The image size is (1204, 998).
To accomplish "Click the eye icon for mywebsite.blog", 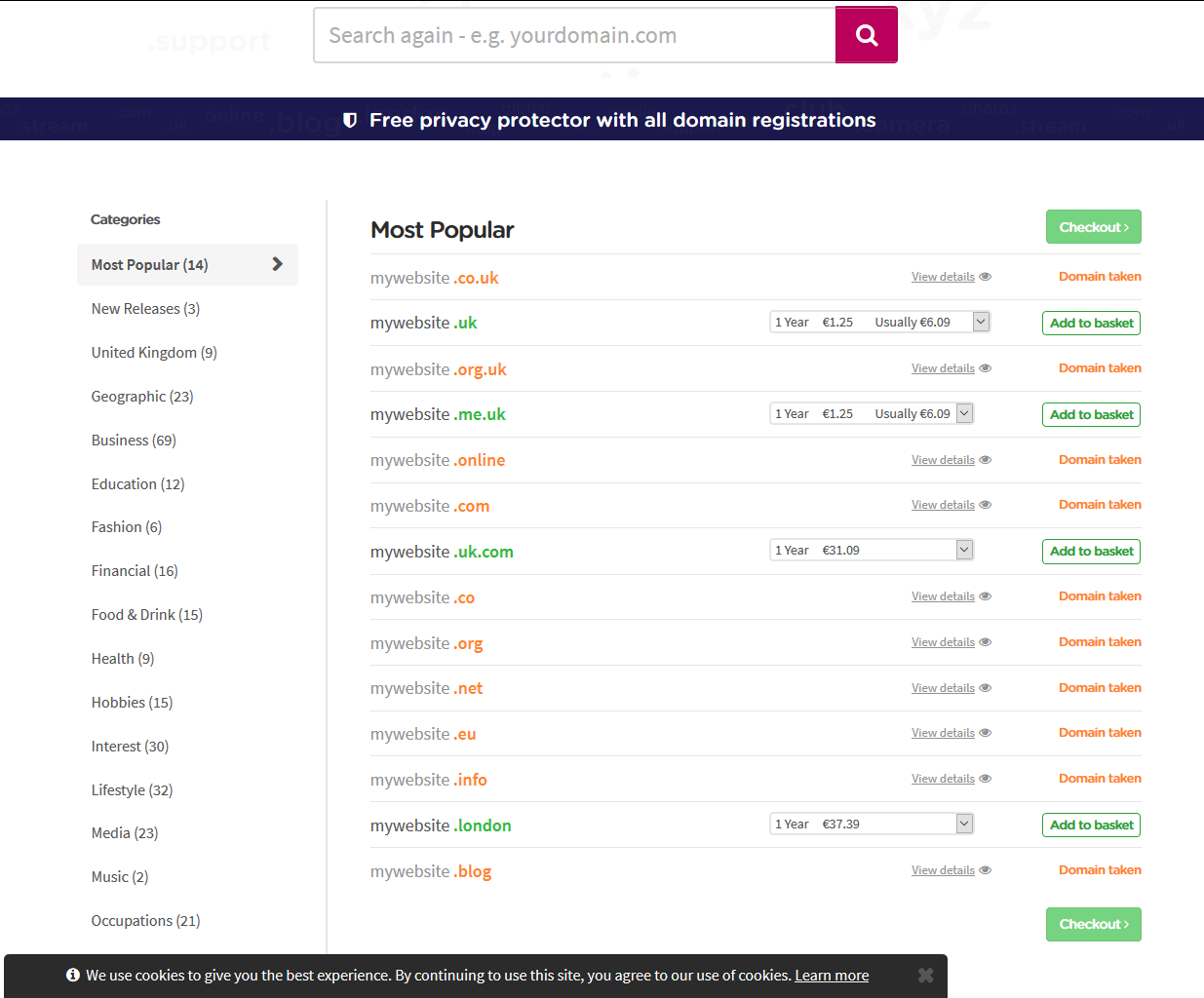I will point(986,870).
